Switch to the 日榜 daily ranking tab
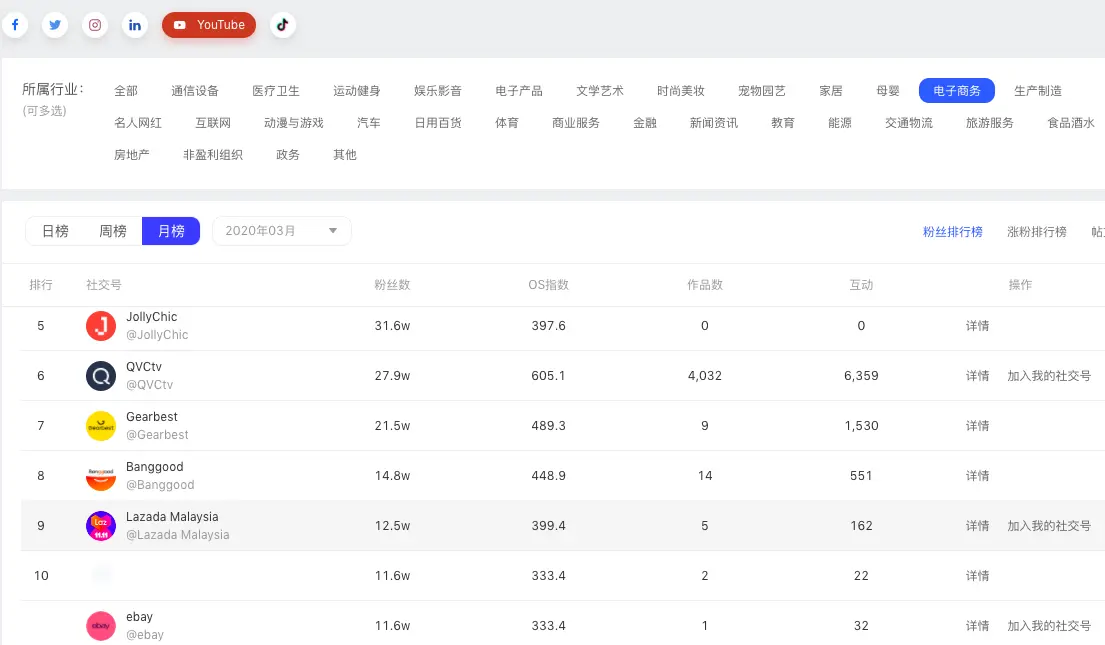The height and width of the screenshot is (645, 1105). point(56,231)
